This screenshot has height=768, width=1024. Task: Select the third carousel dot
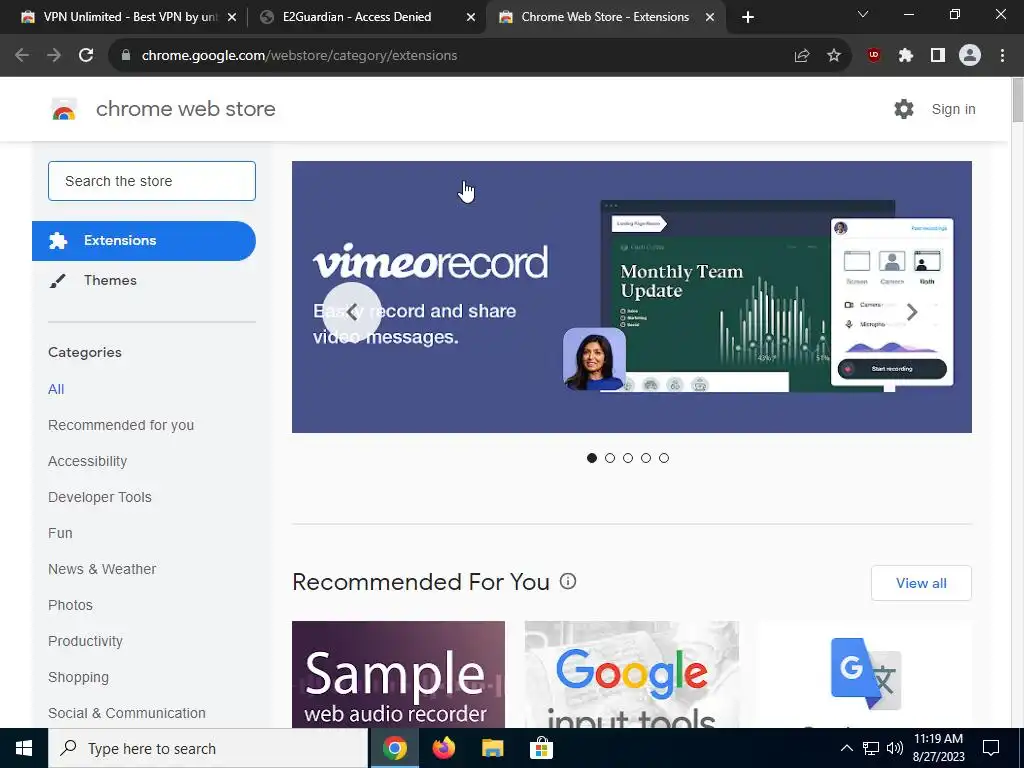point(628,458)
